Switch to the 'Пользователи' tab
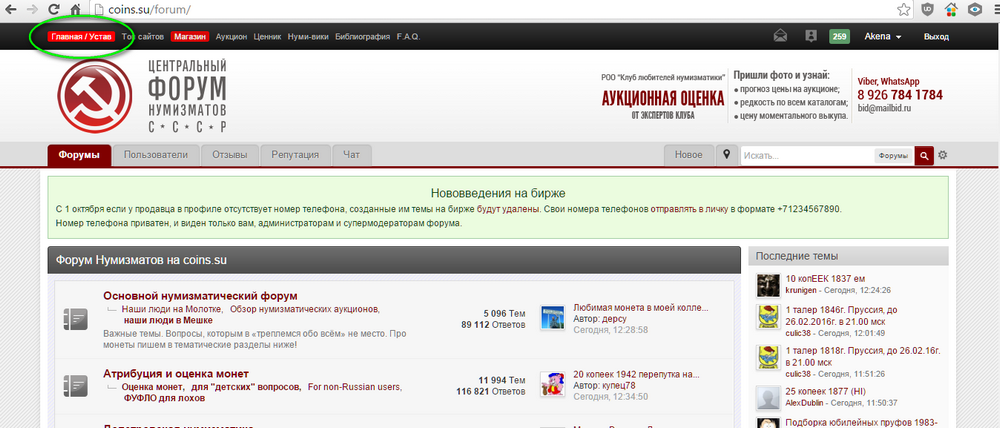This screenshot has width=1000, height=428. click(x=155, y=155)
